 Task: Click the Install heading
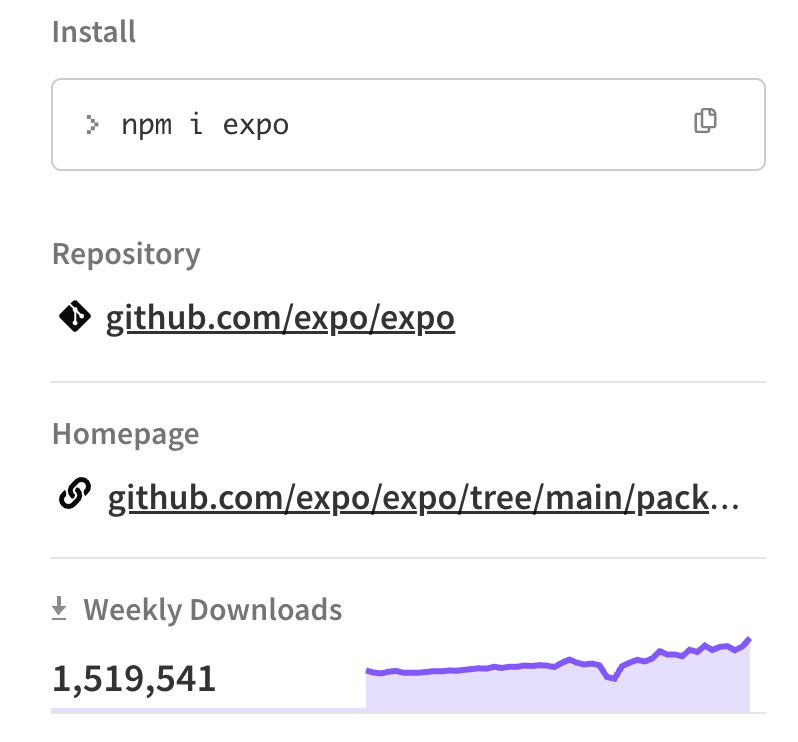[x=94, y=32]
